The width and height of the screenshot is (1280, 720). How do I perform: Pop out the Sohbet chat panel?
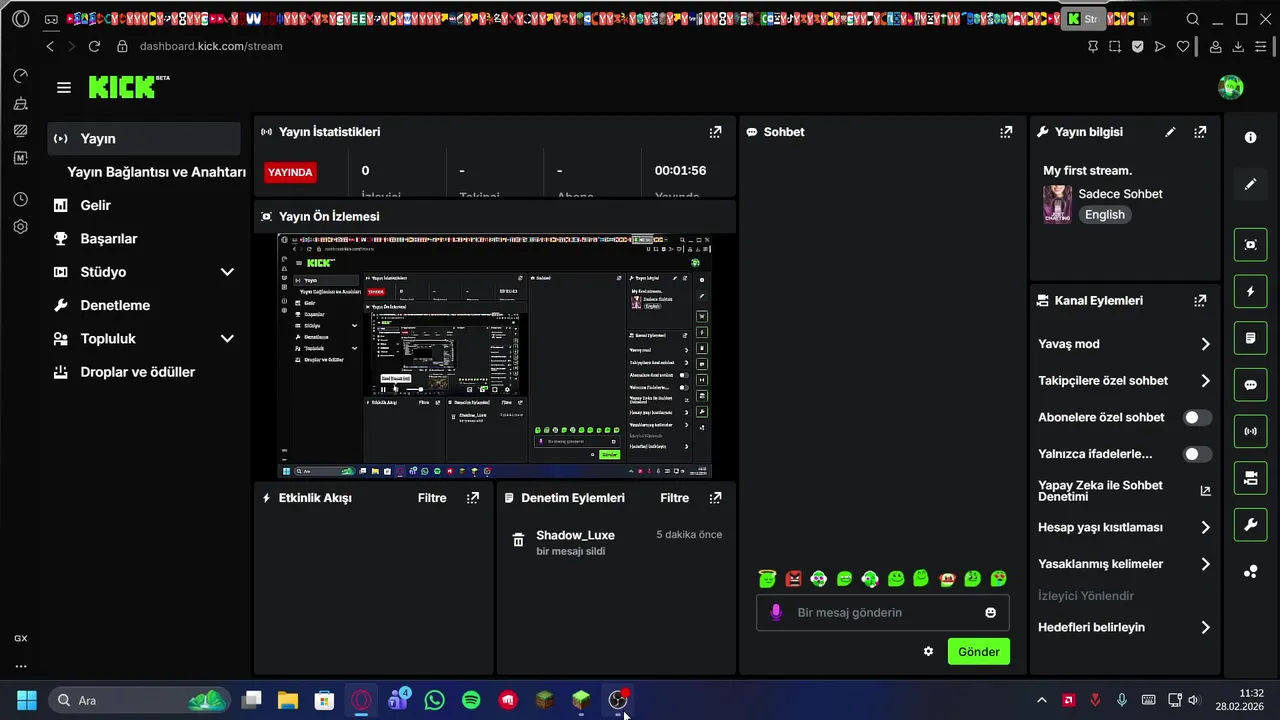[1006, 132]
